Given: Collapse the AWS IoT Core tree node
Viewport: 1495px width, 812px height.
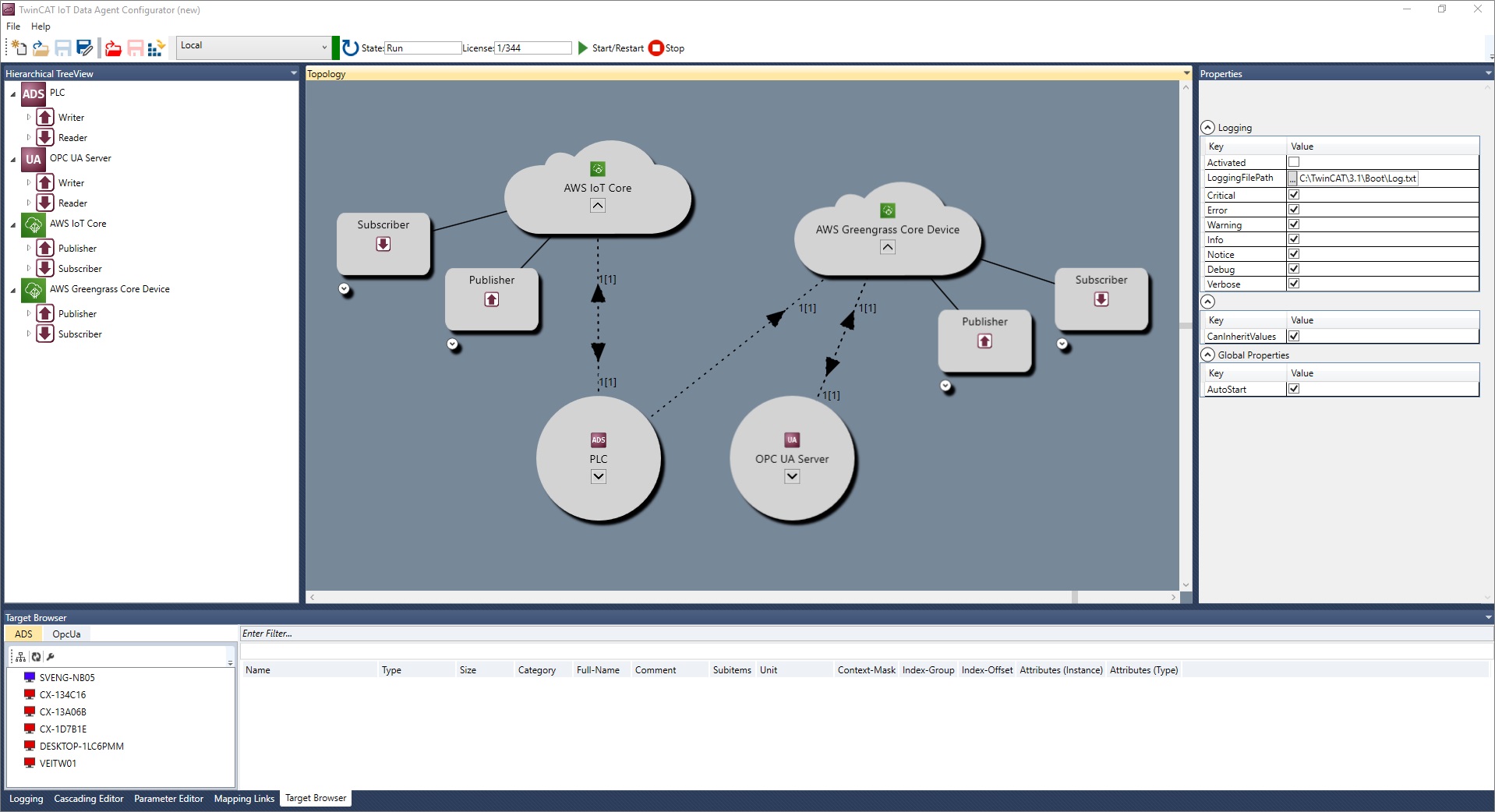Looking at the screenshot, I should (x=13, y=225).
